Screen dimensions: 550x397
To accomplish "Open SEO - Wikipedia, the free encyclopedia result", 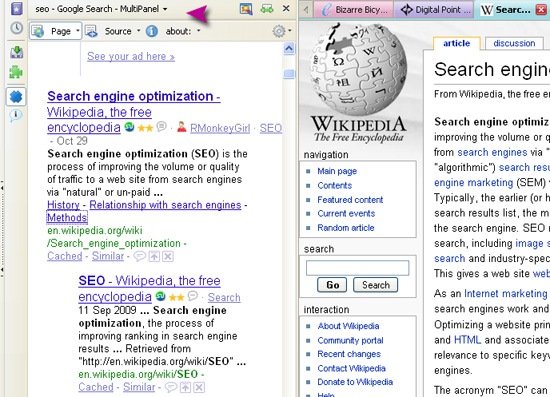I will 149,289.
